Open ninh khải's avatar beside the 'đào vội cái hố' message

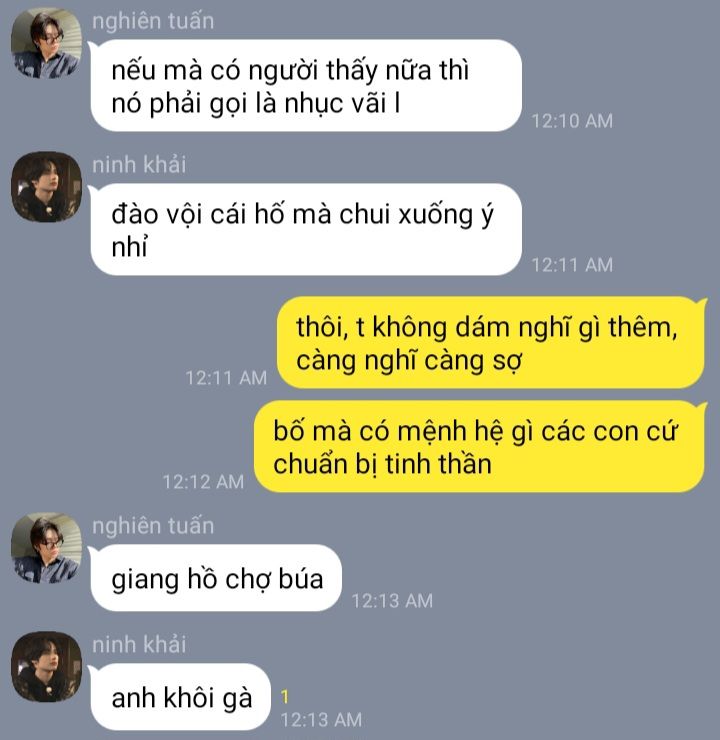tap(46, 187)
